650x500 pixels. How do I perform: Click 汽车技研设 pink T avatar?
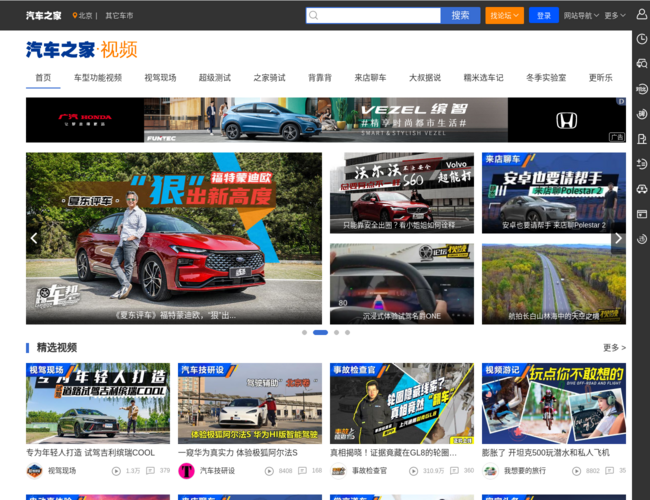point(186,471)
